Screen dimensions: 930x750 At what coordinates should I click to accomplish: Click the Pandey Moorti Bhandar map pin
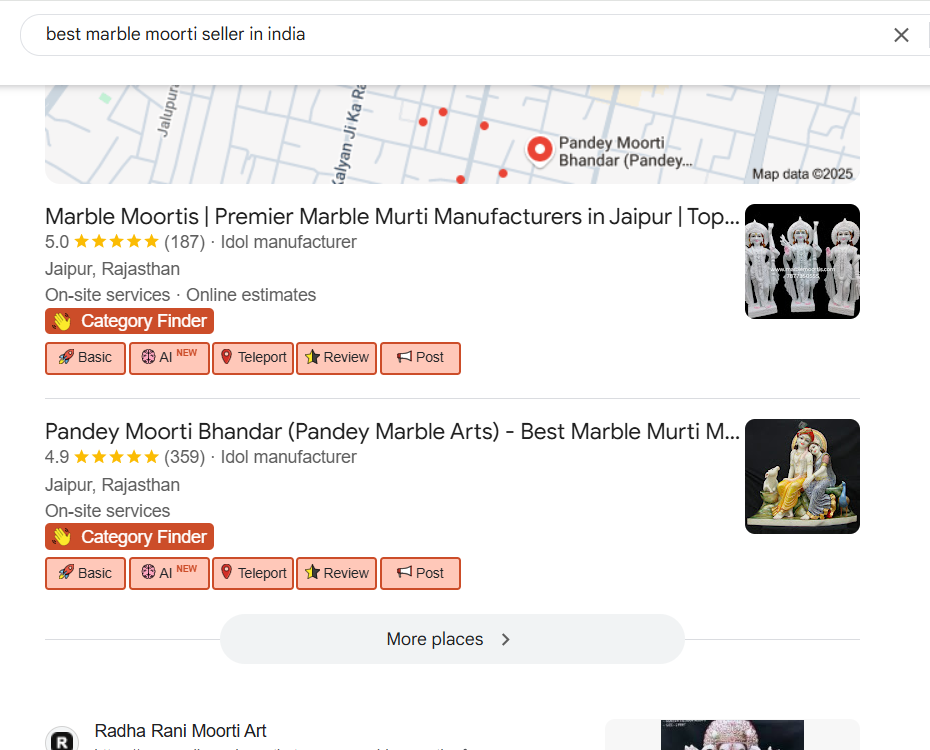pyautogui.click(x=540, y=150)
